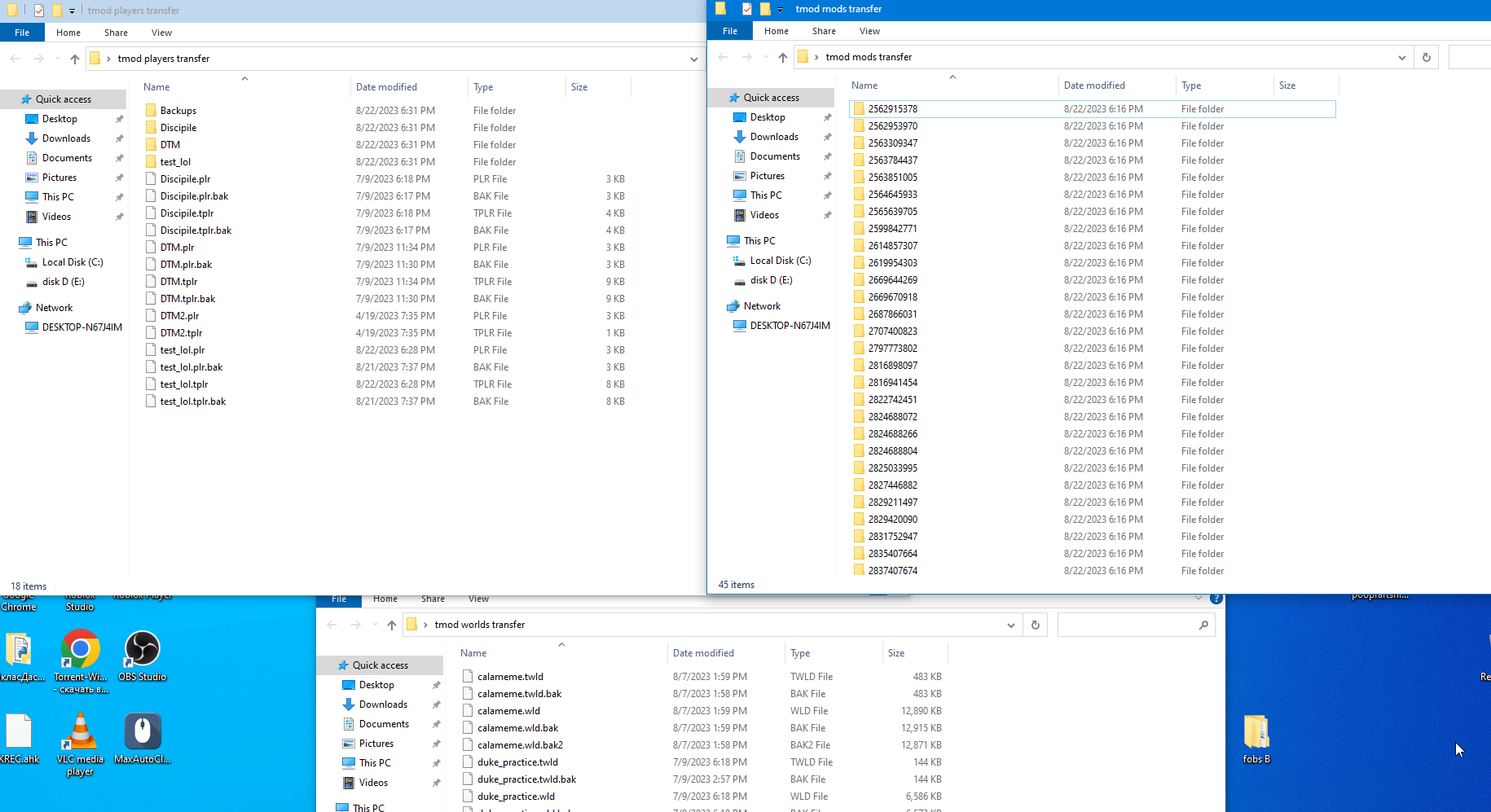The height and width of the screenshot is (812, 1491).
Task: Open Quick Access Toolbar dropdown in players title bar
Action: coord(72,11)
